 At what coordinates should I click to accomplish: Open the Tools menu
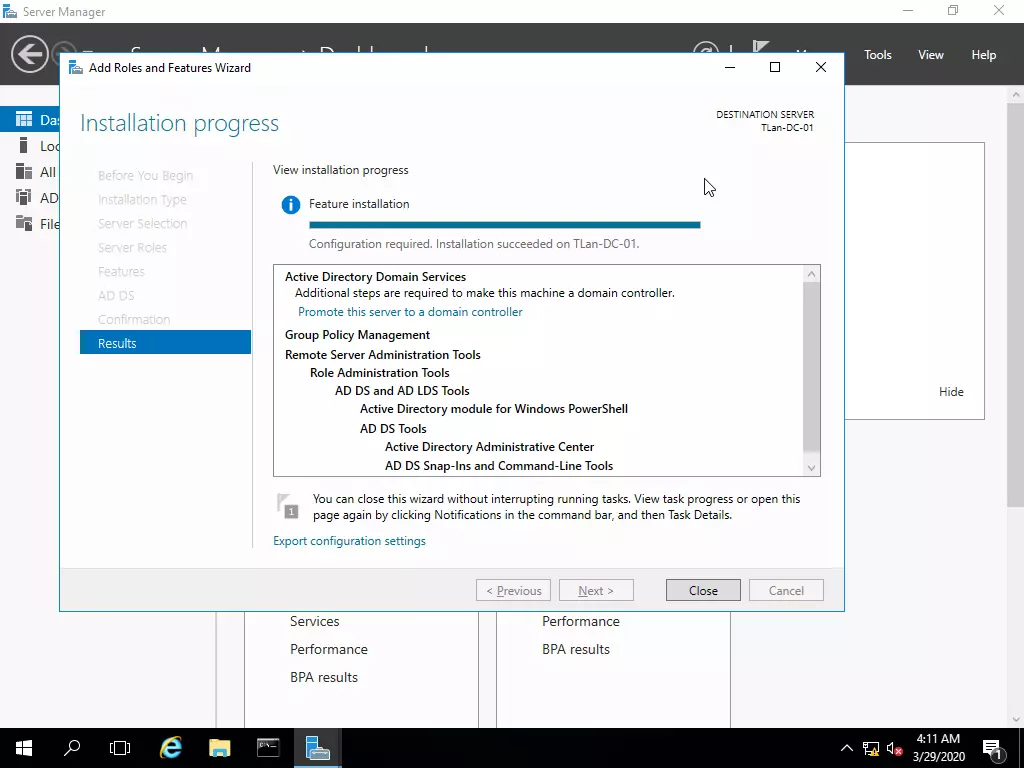(x=877, y=55)
